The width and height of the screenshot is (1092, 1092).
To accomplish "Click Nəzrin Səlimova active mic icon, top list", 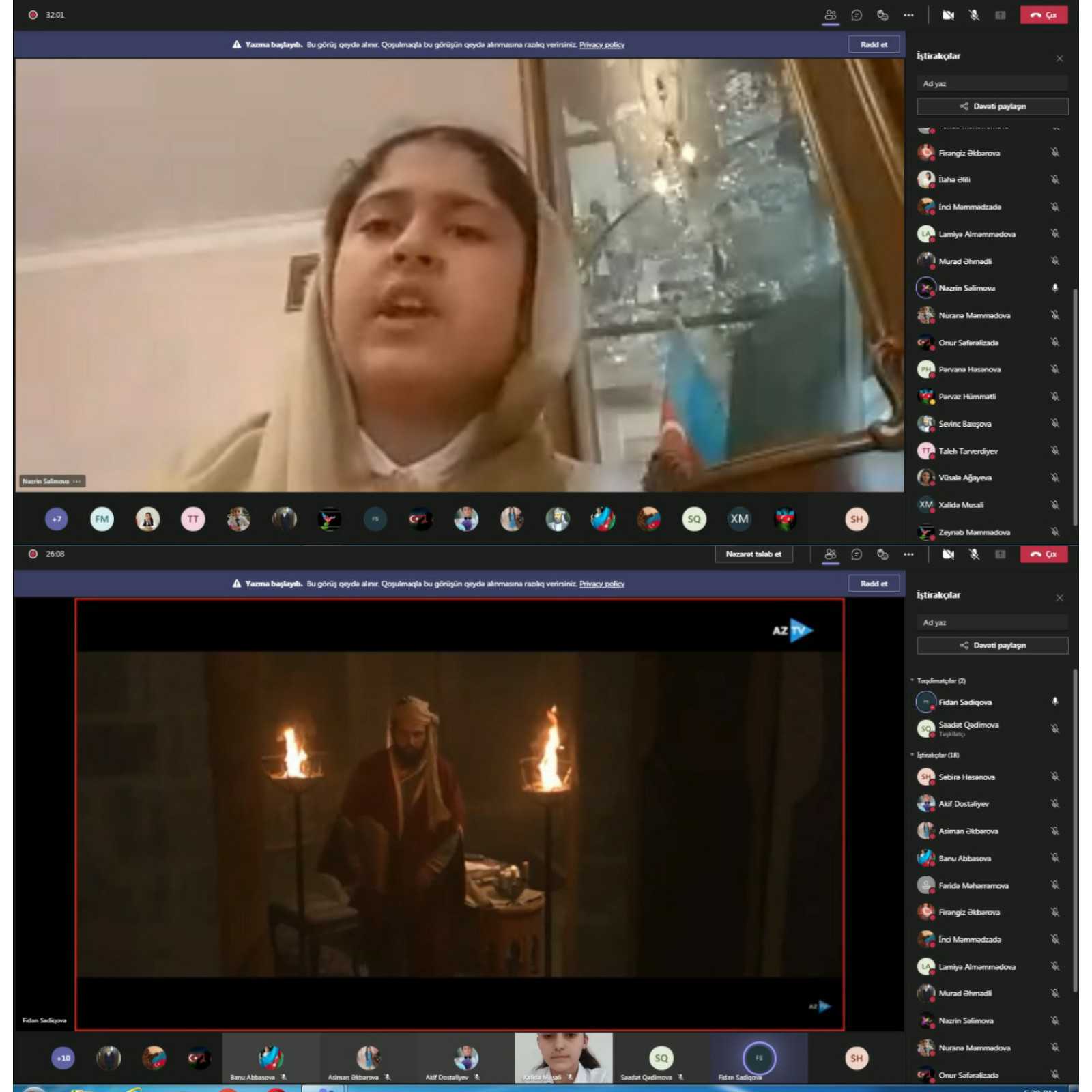I will [1054, 288].
